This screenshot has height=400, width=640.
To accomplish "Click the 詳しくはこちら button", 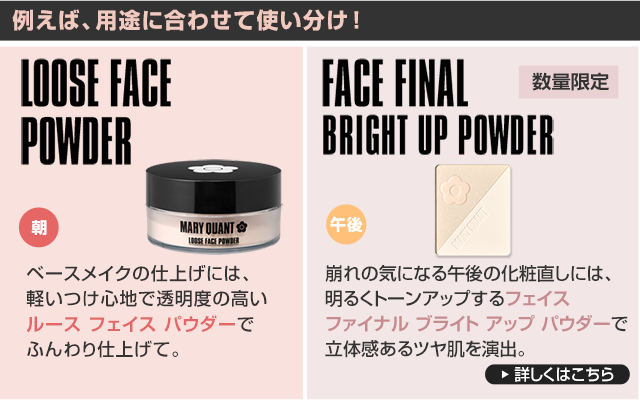I will coord(557,374).
